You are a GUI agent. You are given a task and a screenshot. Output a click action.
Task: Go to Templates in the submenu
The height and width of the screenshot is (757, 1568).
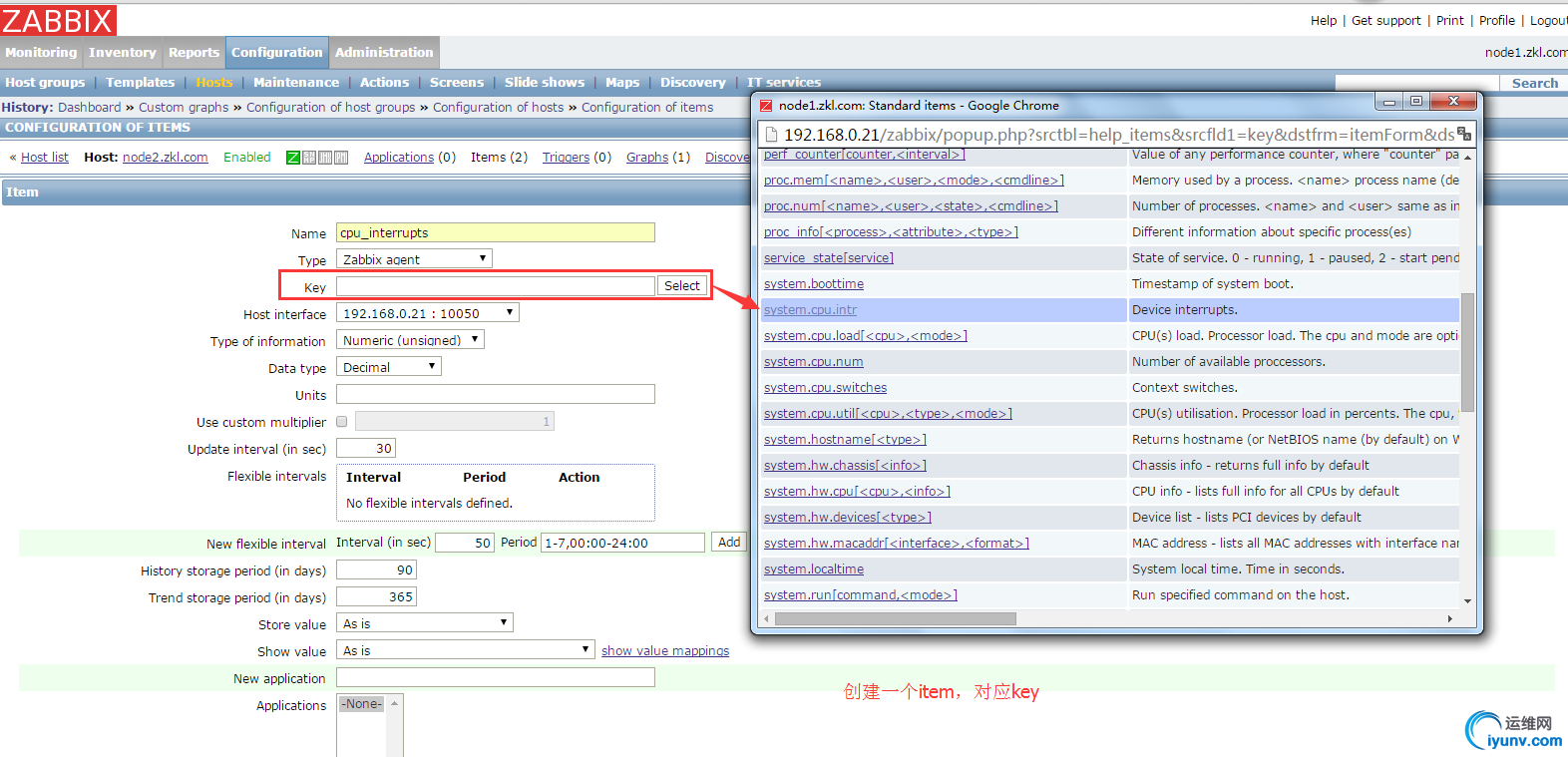(140, 83)
